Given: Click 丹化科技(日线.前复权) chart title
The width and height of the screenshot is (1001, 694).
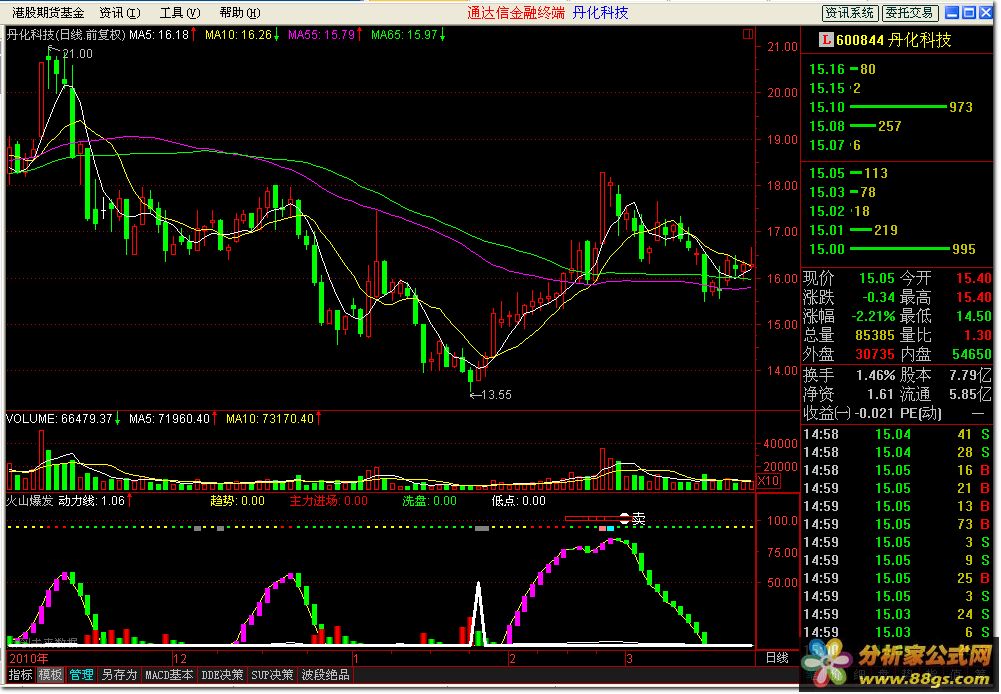Looking at the screenshot, I should click(66, 34).
